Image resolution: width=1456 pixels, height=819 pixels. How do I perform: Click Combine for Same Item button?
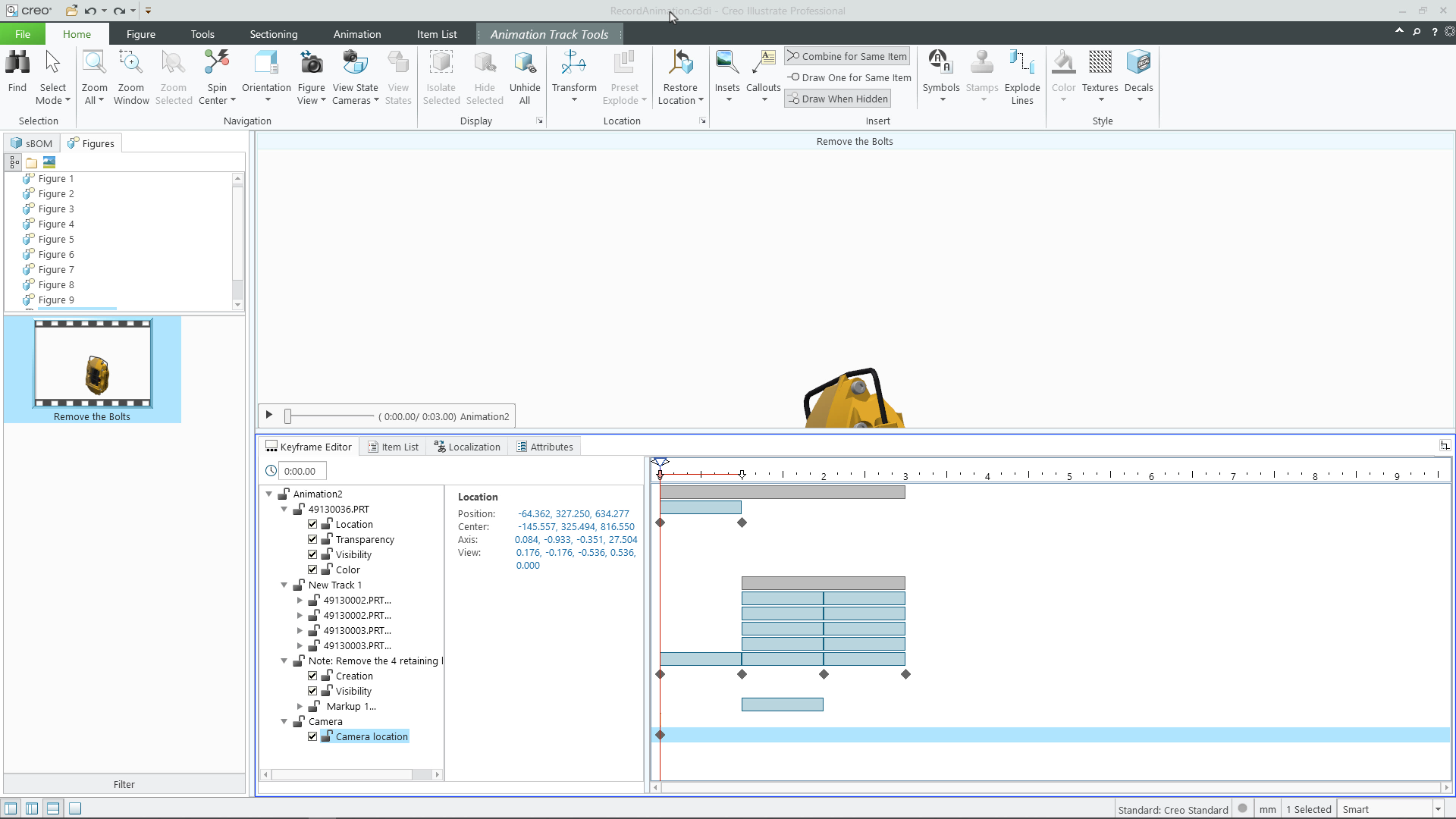pos(846,56)
